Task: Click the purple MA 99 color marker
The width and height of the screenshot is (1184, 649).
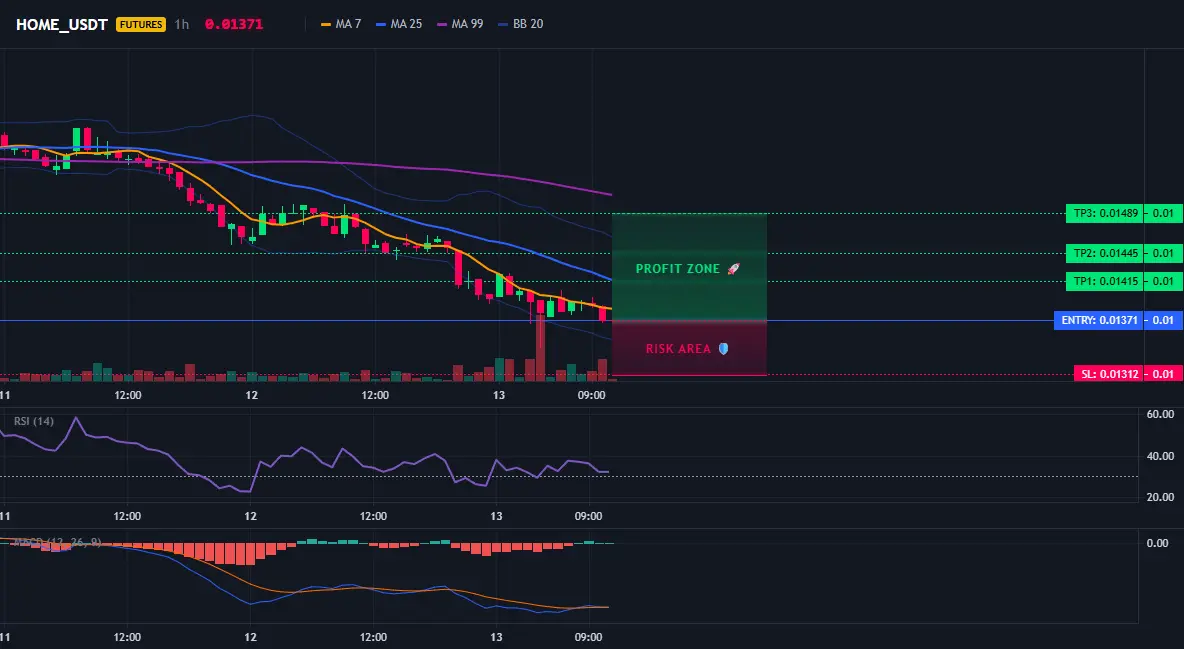Action: pos(442,24)
